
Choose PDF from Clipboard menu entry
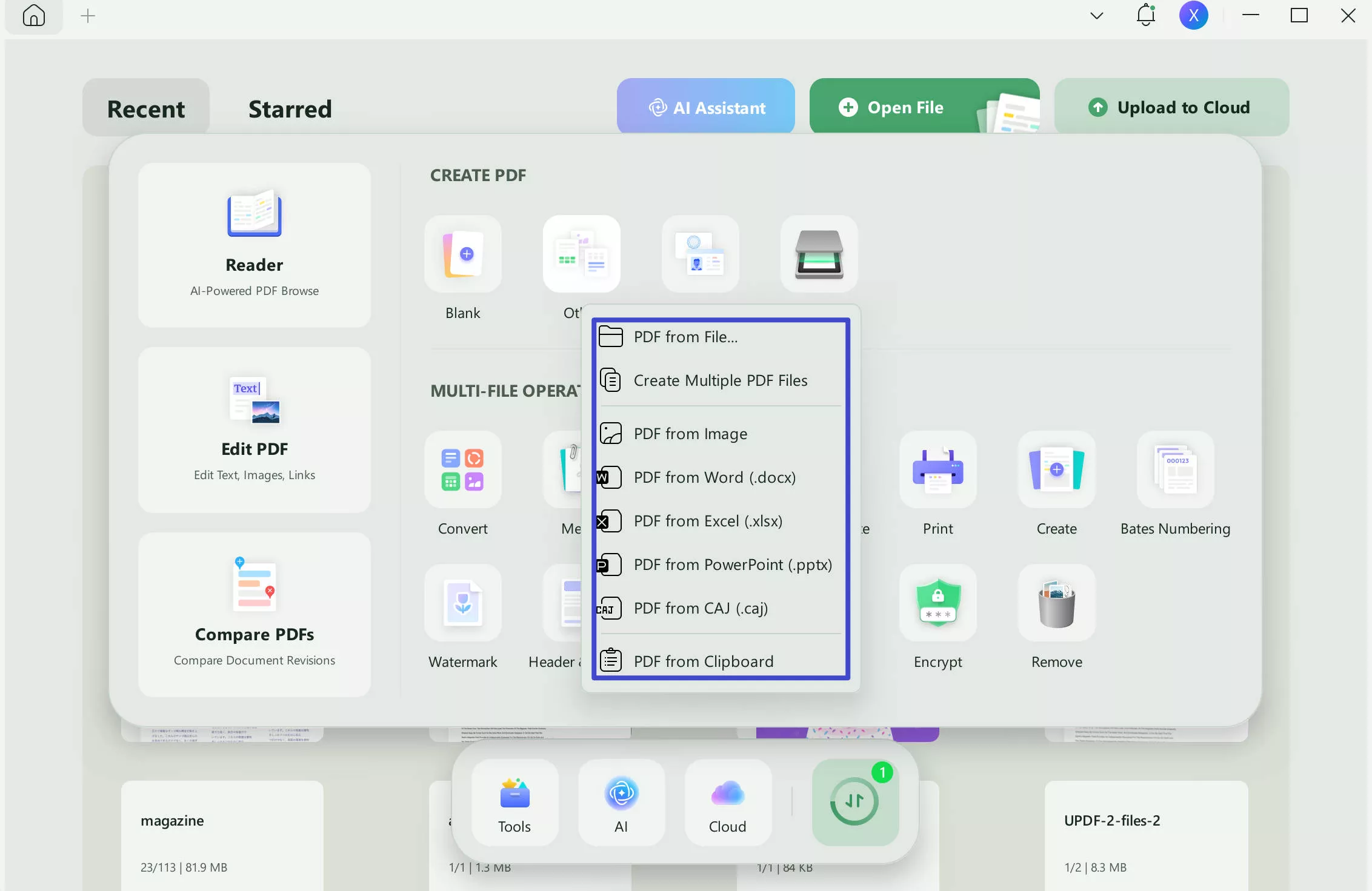pyautogui.click(x=703, y=661)
